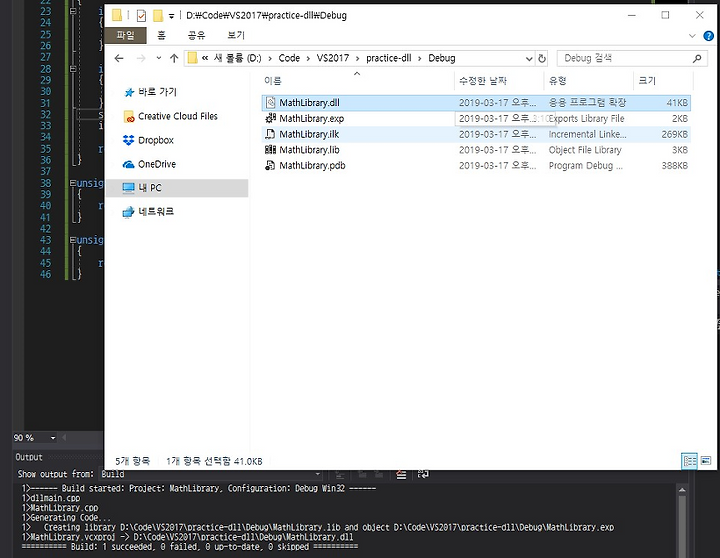The height and width of the screenshot is (558, 720).
Task: Open OneDrive in navigation pane
Action: click(150, 164)
